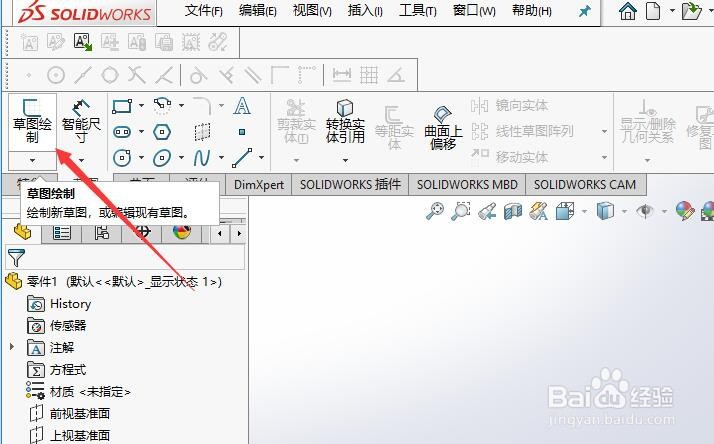The image size is (714, 444).
Task: Click the feature tree filter field
Action: click(125, 258)
